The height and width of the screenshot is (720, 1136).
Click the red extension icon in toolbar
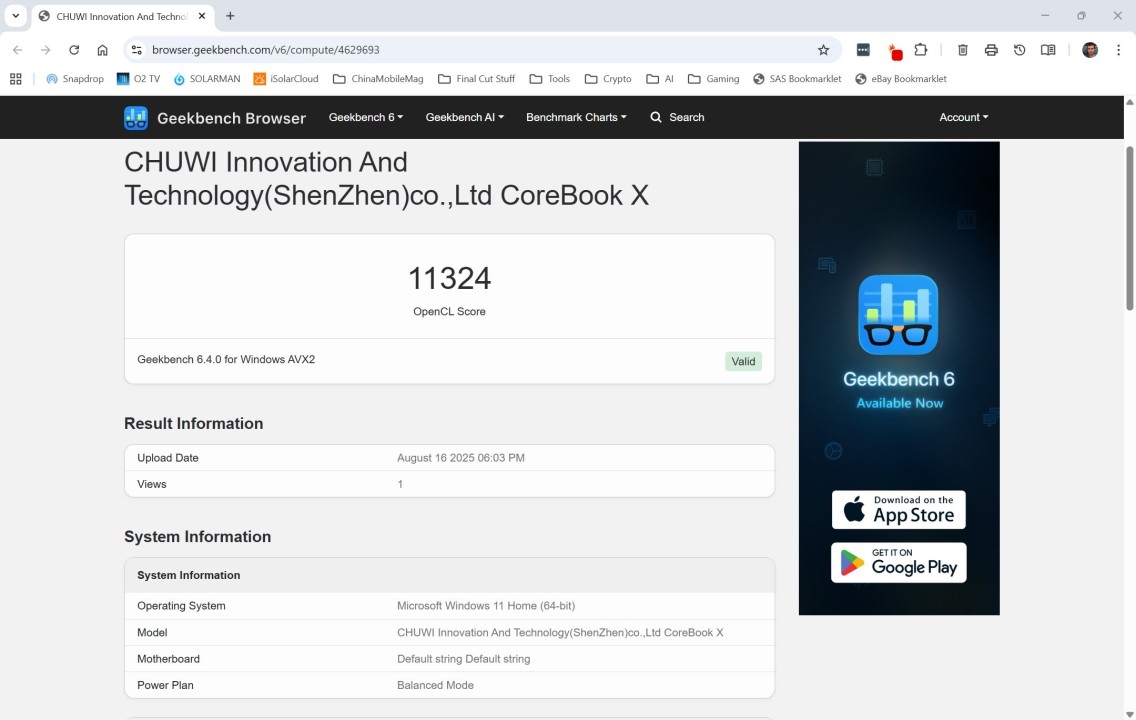coord(895,51)
